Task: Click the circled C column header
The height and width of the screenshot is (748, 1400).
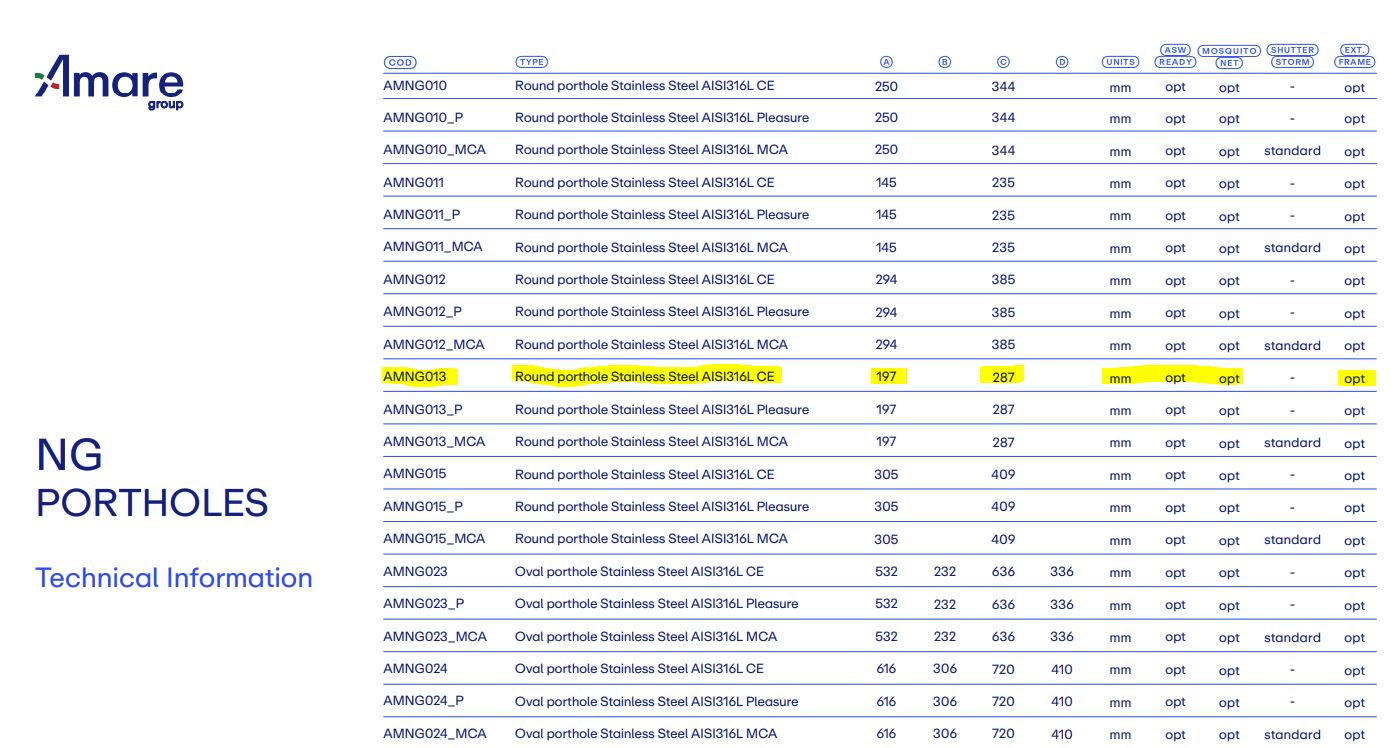Action: 1003,62
